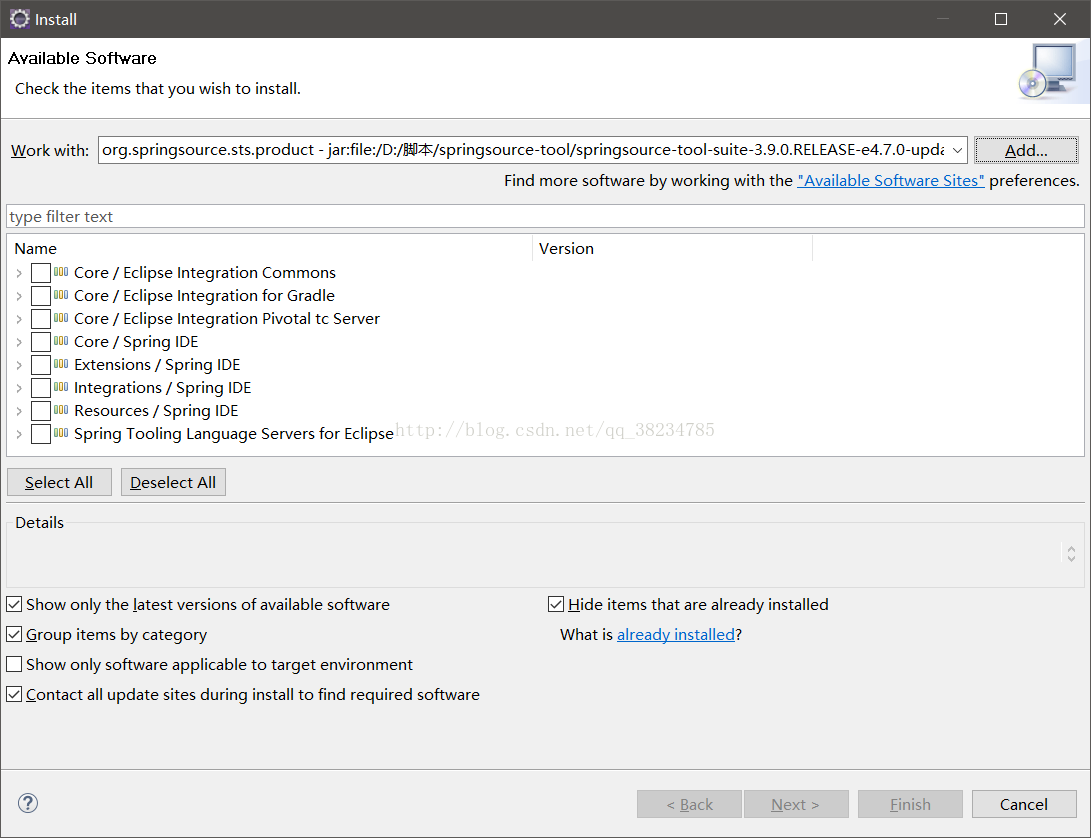Open the help question mark icon

[x=28, y=803]
